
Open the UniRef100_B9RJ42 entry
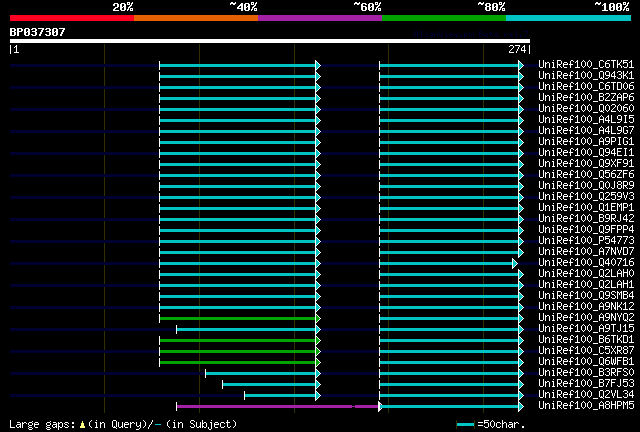click(586, 219)
